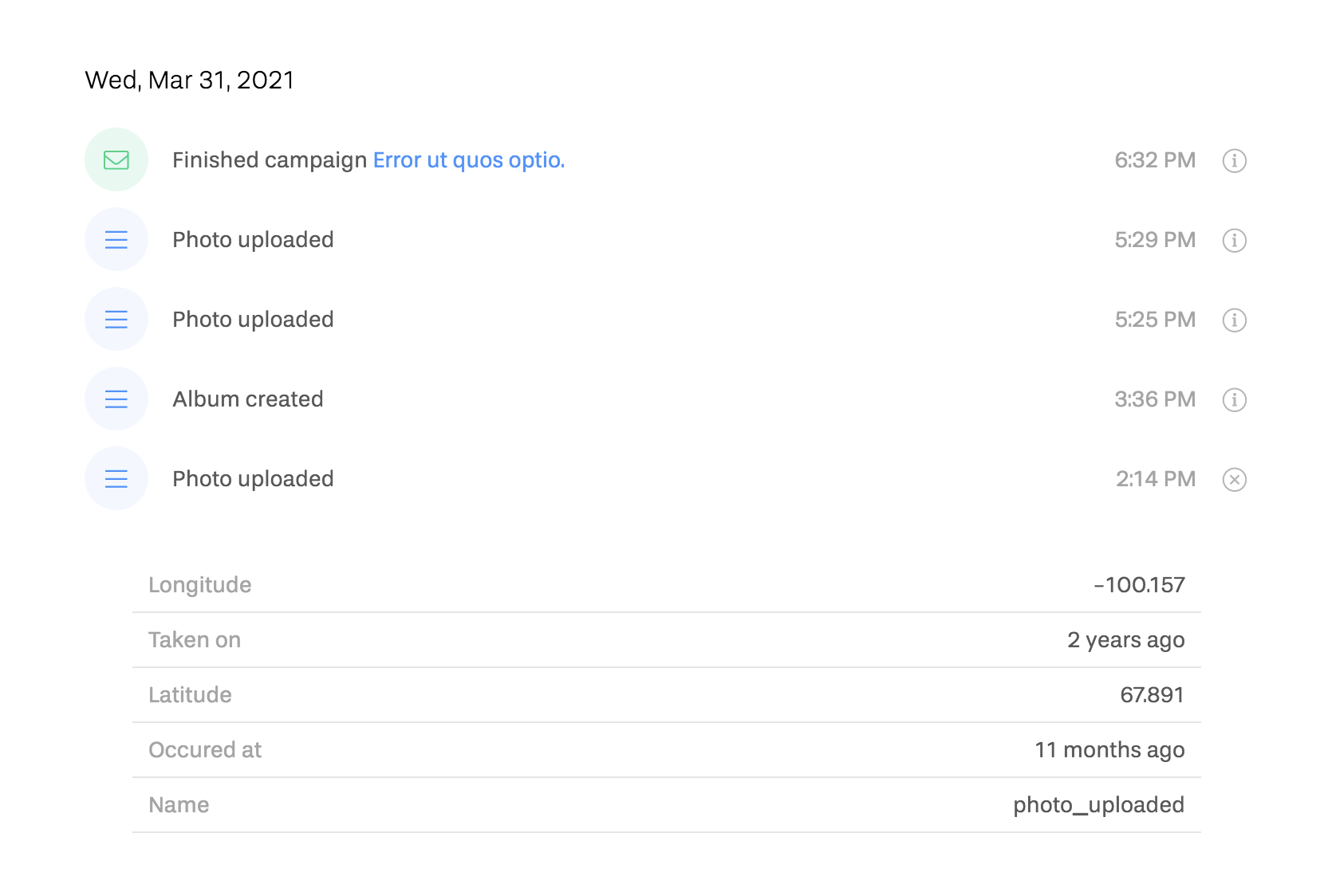Expand details of 5:29 PM photo upload
This screenshot has height=896, width=1324.
1234,240
